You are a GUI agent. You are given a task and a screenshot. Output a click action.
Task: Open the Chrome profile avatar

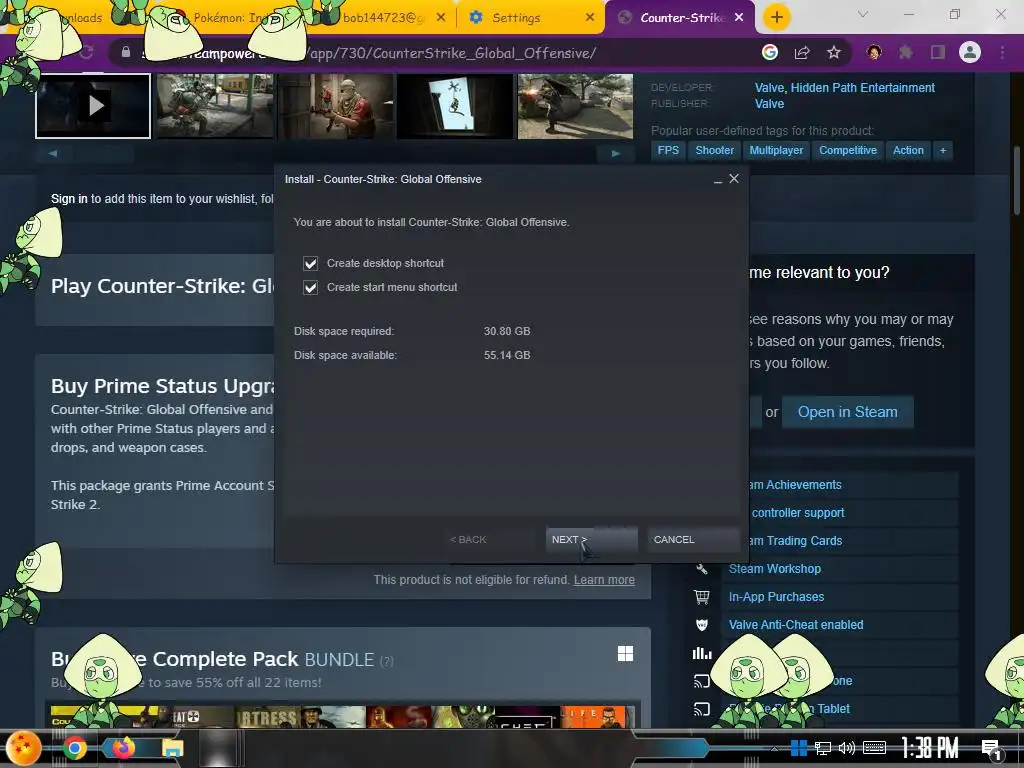tap(970, 53)
